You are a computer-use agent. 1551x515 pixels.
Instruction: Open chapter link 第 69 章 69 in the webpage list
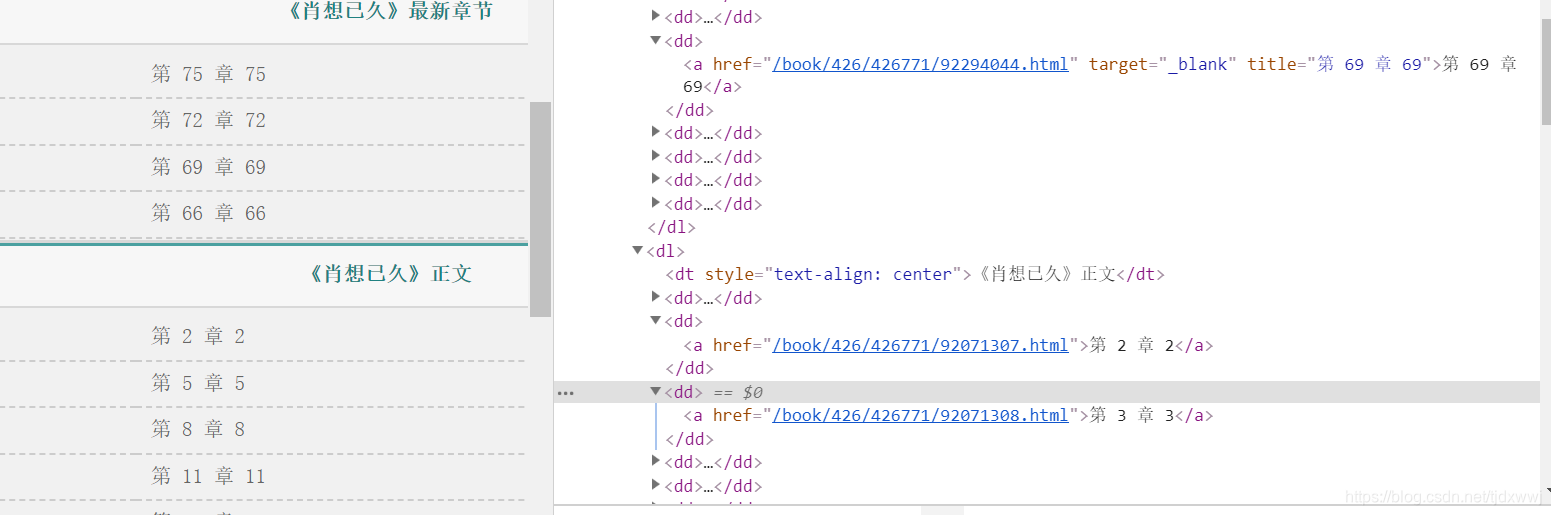tap(209, 167)
